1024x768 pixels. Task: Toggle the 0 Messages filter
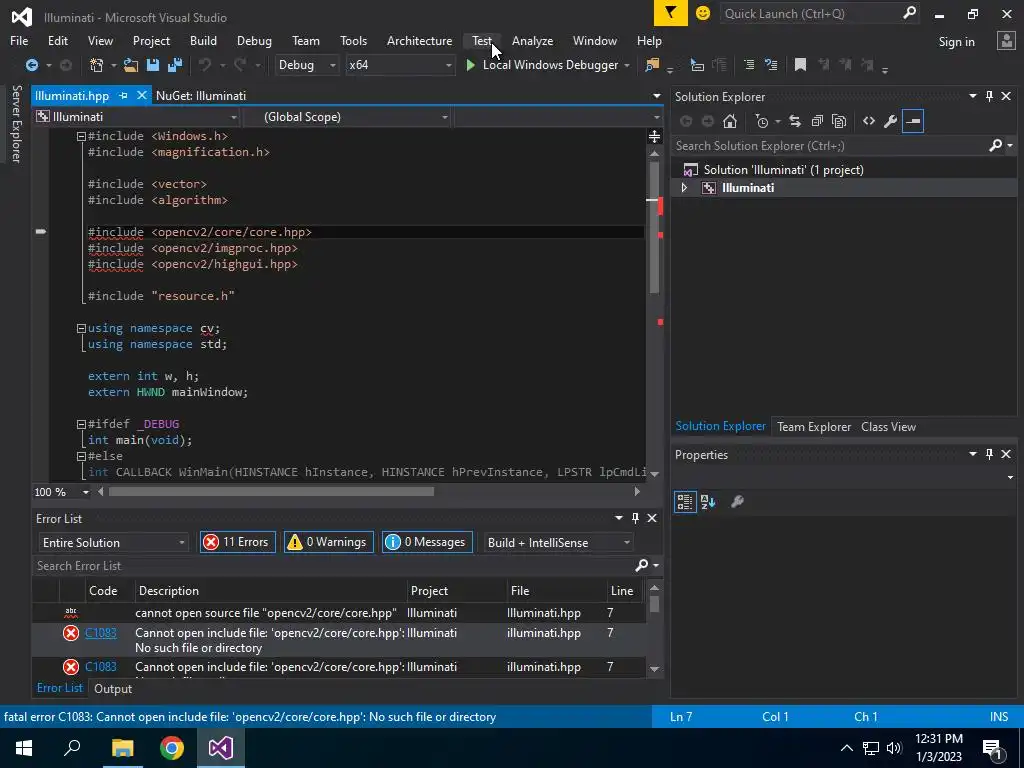[427, 542]
